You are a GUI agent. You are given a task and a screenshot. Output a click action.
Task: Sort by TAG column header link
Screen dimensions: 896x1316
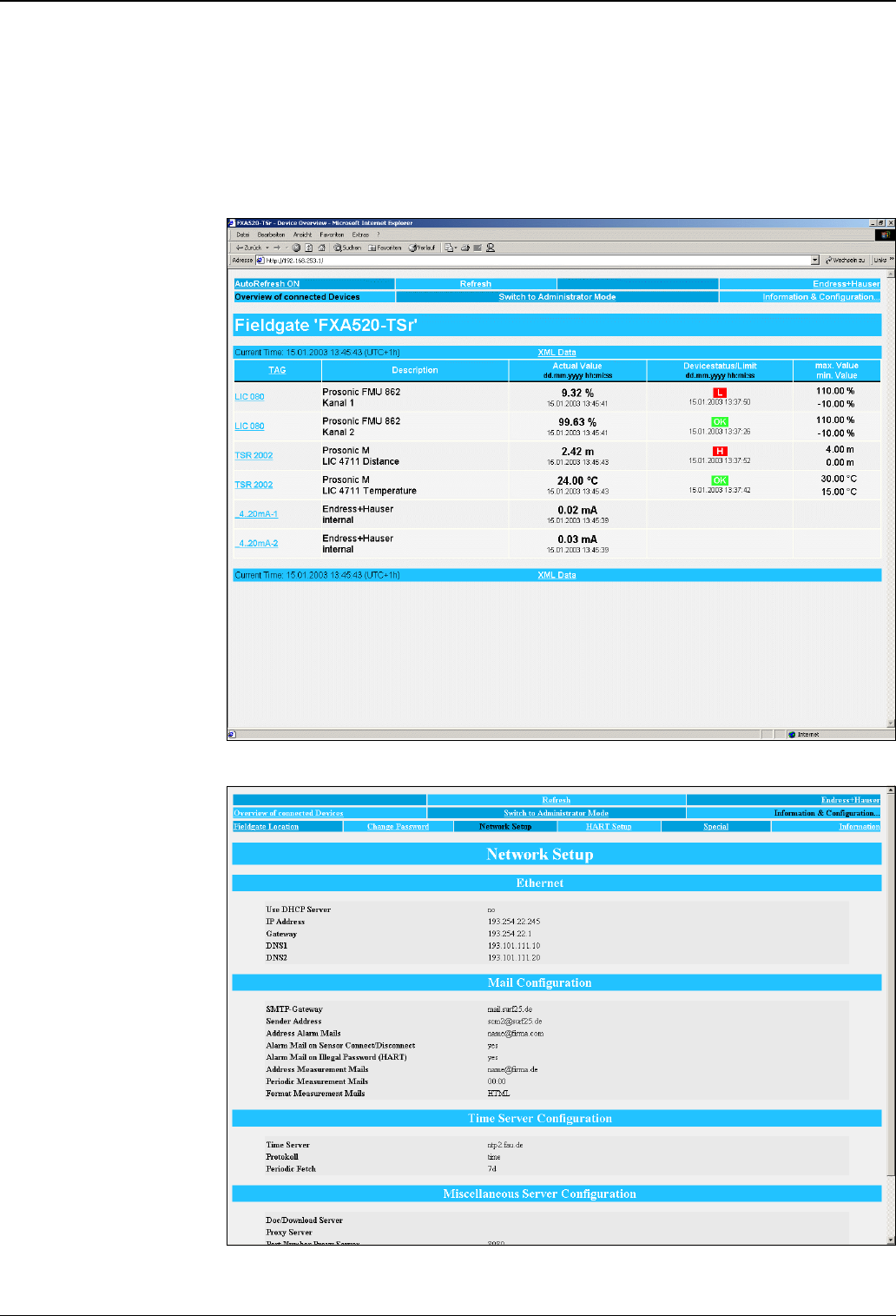click(277, 370)
